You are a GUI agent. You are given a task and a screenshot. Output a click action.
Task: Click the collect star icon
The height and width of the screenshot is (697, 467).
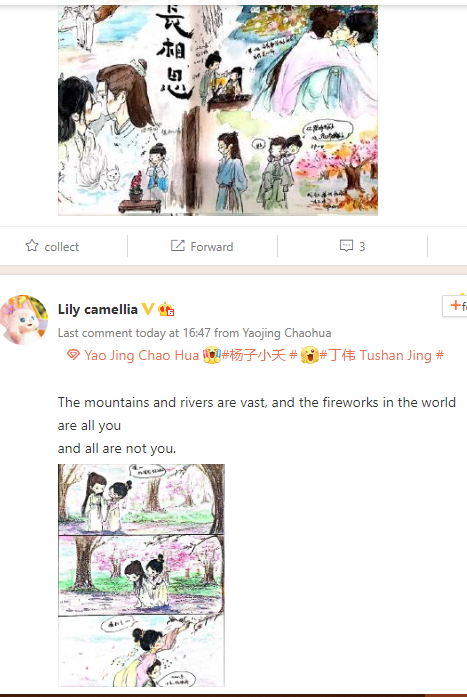click(32, 246)
